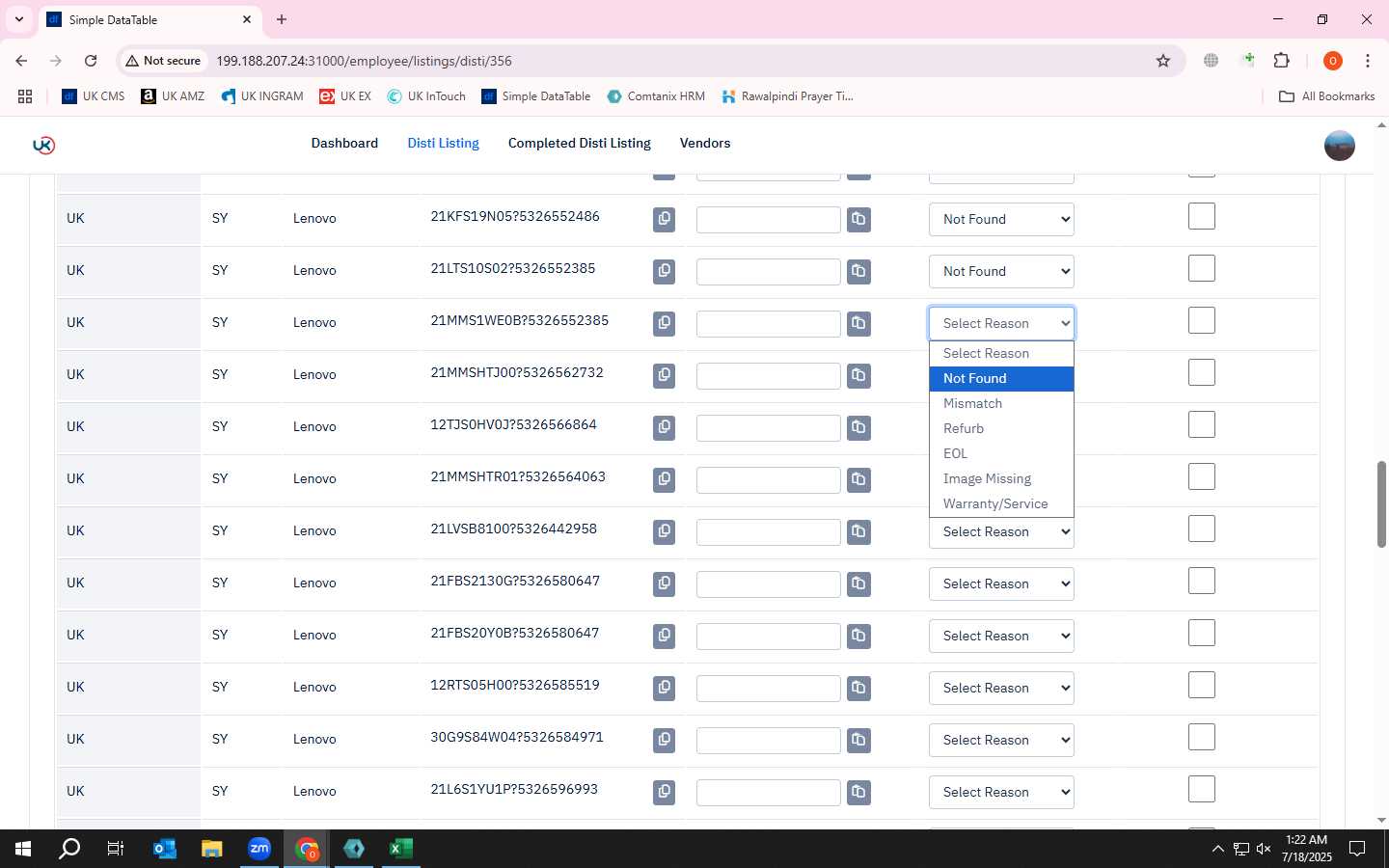Copy SKU 21MMSHTJ00?5326562732 with copy icon
1389x868 pixels.
(664, 375)
